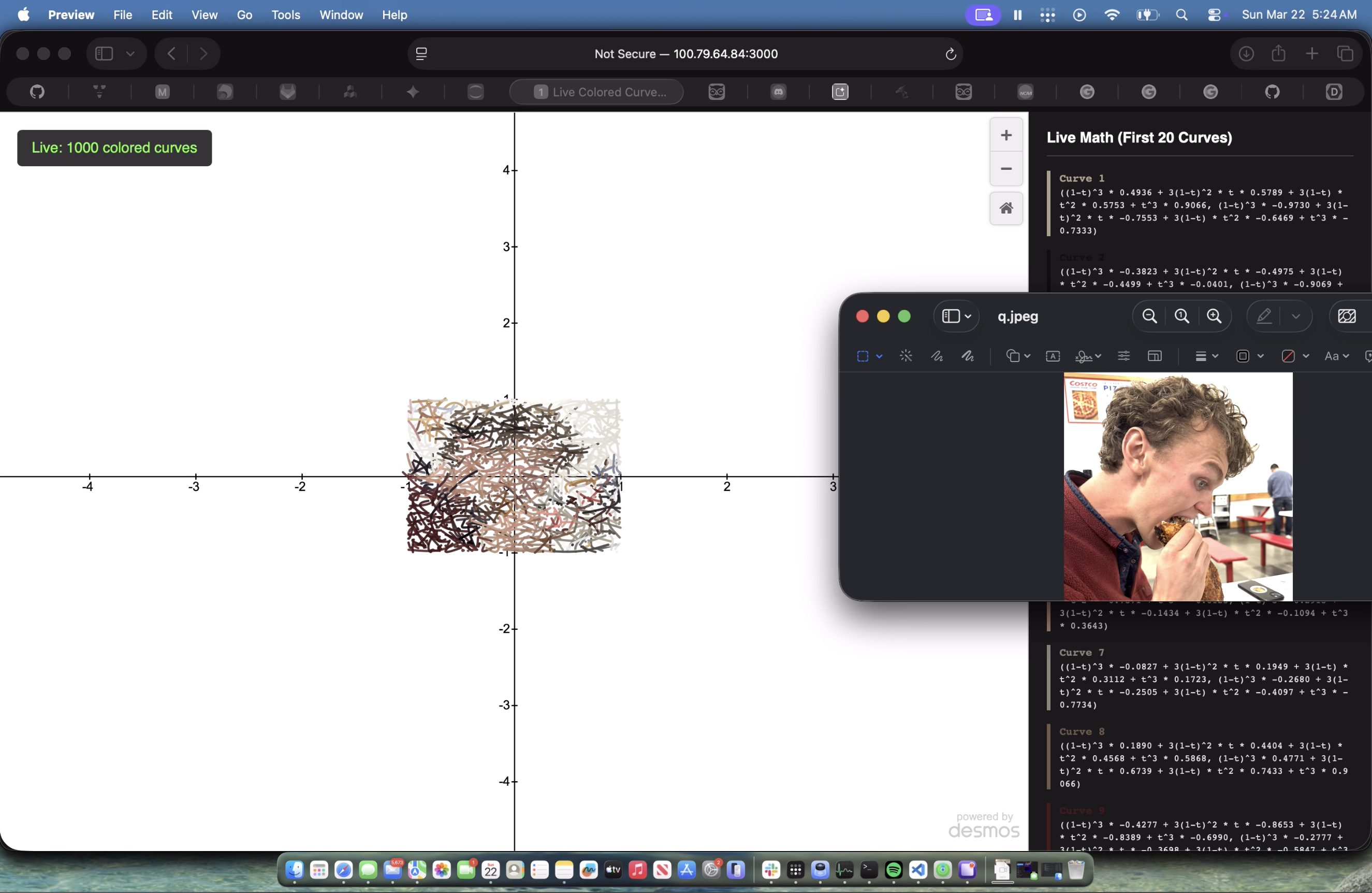This screenshot has width=1372, height=893.
Task: Switch to the Live Colored Curve tab
Action: 596,92
